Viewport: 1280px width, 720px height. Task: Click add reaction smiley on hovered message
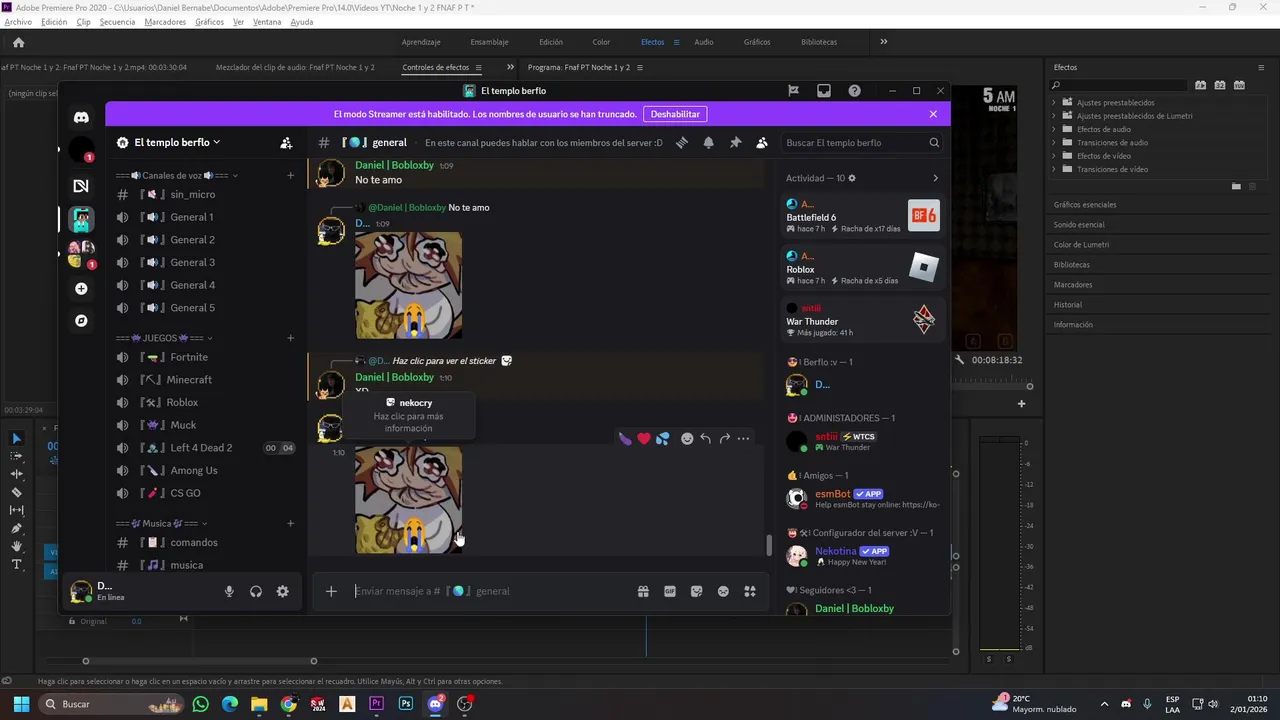click(x=687, y=439)
